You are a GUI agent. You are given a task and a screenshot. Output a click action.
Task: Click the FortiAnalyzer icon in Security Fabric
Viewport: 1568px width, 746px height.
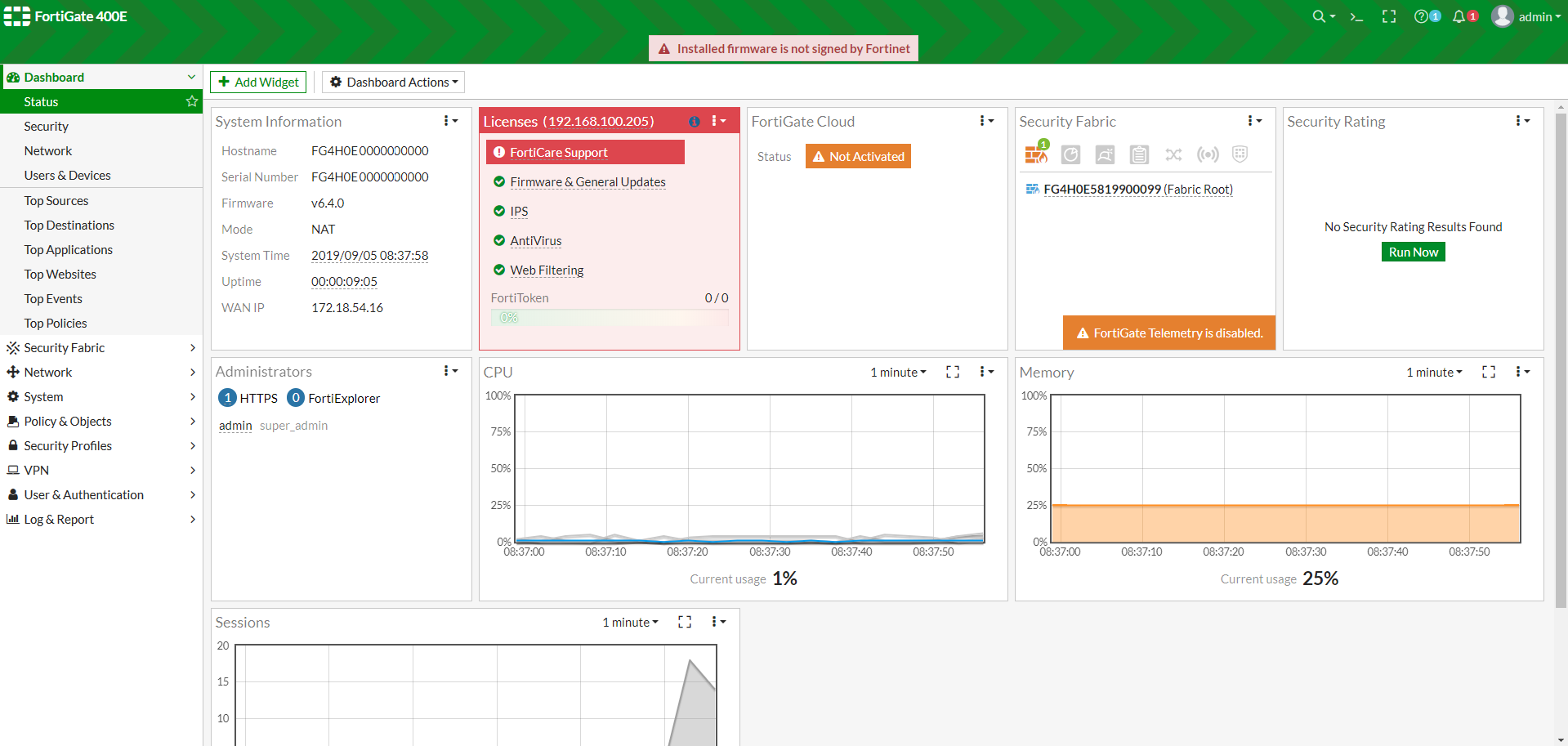(x=1070, y=154)
